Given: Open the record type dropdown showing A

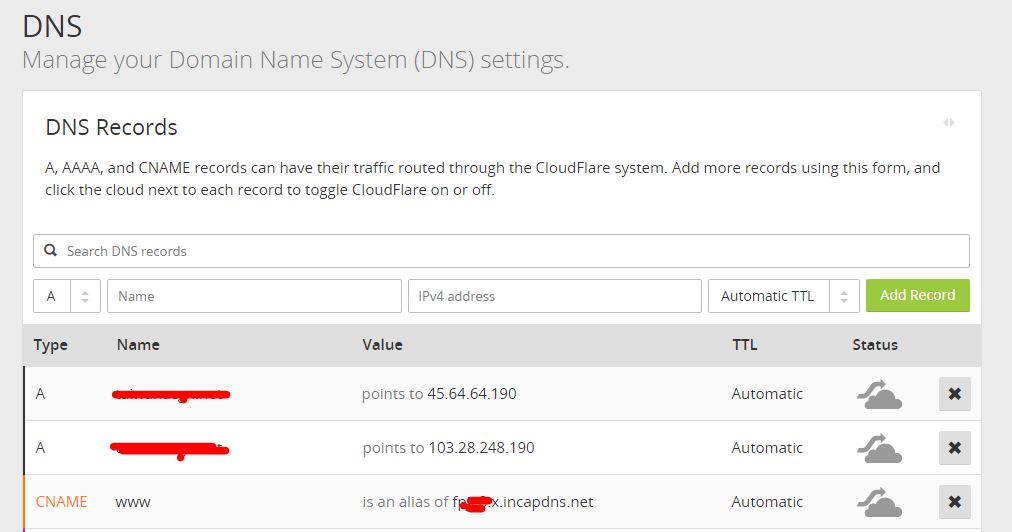Looking at the screenshot, I should (67, 296).
